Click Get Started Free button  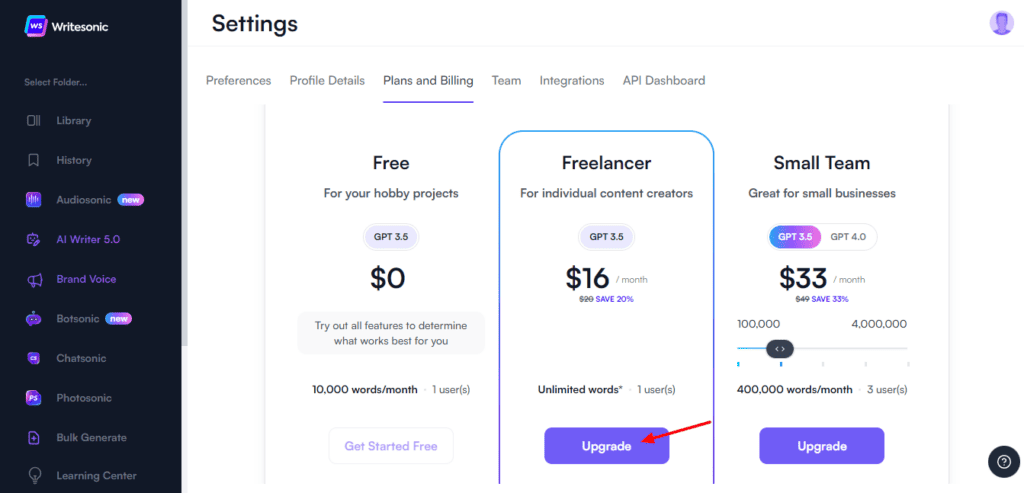391,446
